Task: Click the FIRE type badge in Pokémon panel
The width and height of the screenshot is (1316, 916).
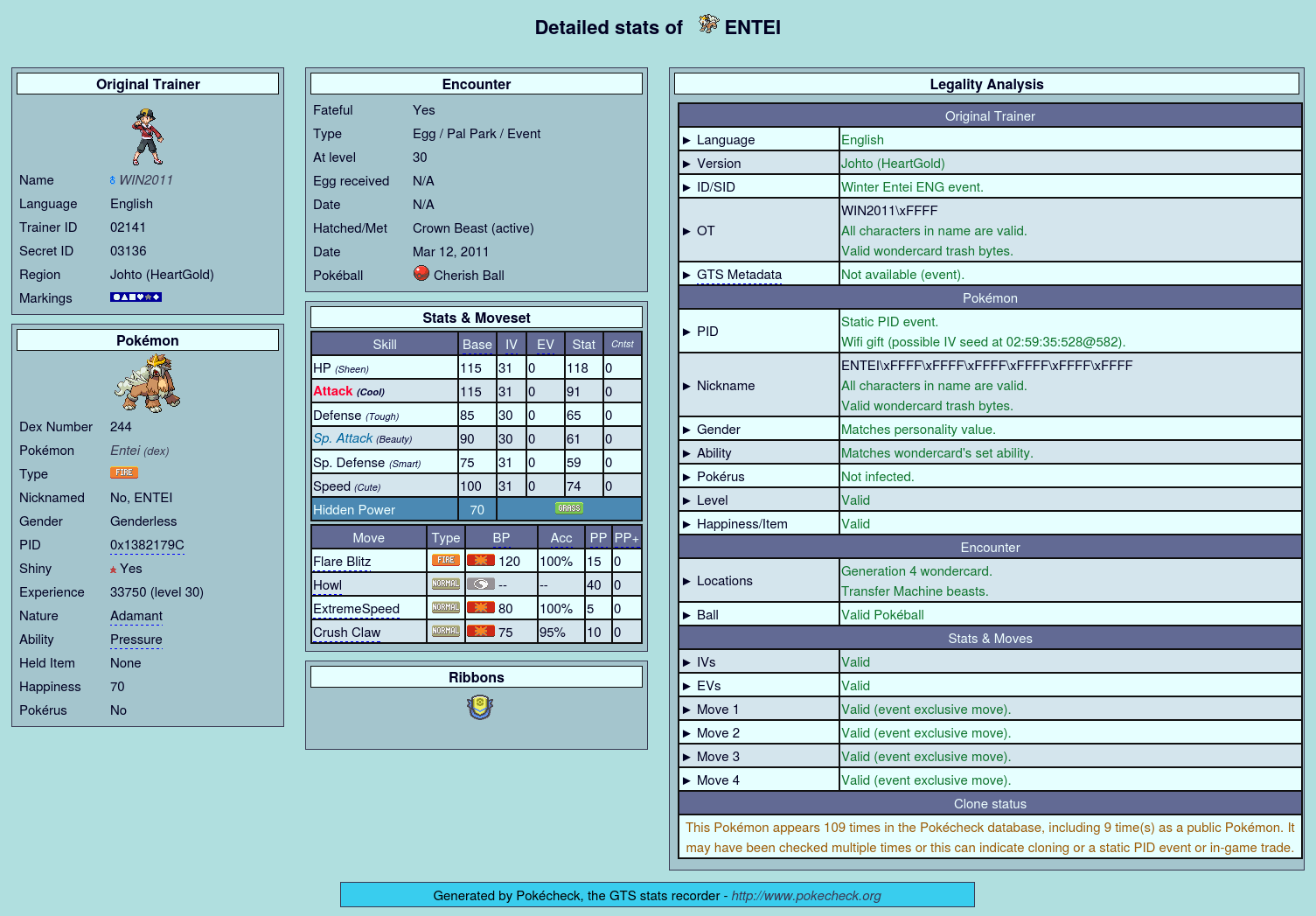Action: 124,472
